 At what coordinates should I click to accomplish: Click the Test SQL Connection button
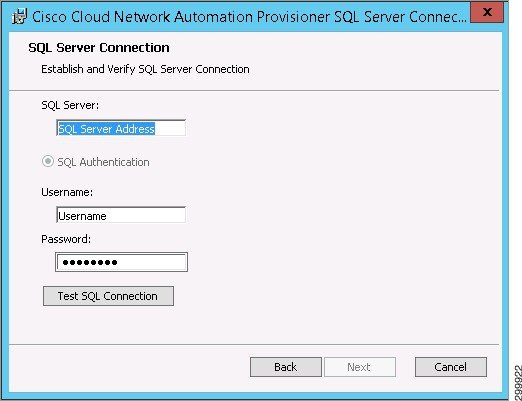click(x=108, y=296)
